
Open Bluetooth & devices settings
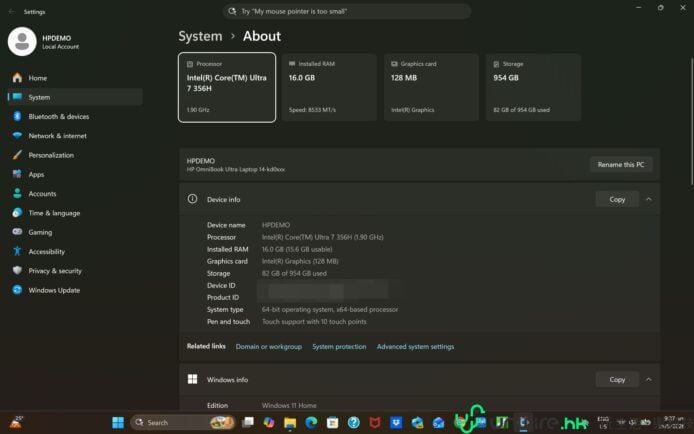pos(58,116)
